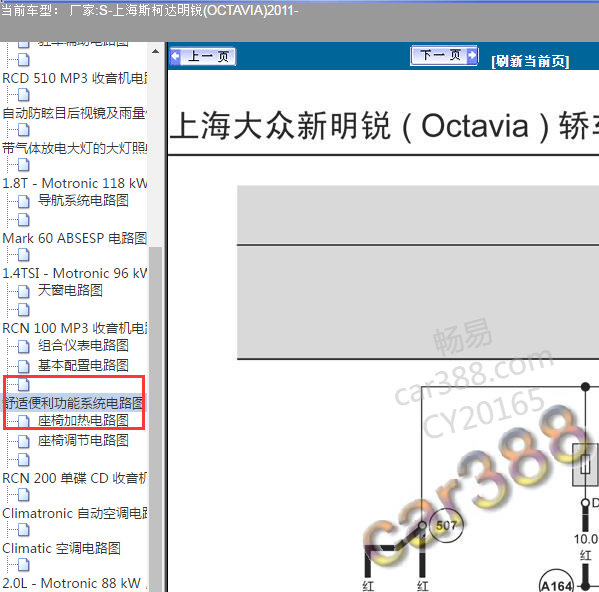599x592 pixels.
Task: Go to next page with 下一页 button
Action: (444, 56)
